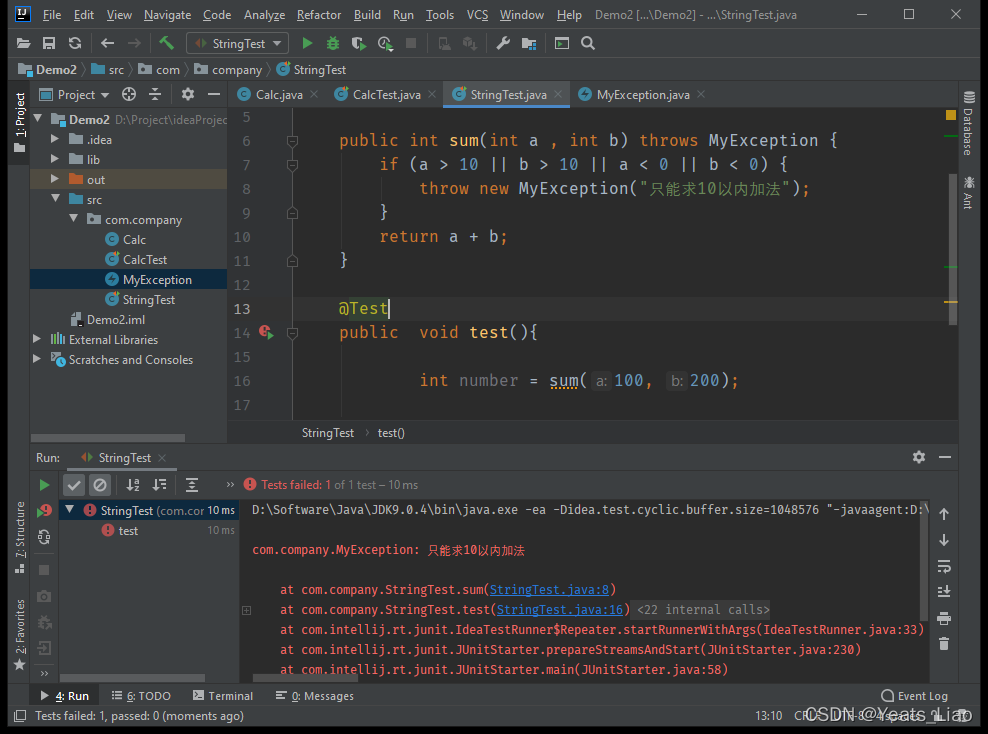Open Run panel settings gear
The height and width of the screenshot is (734, 988).
(x=918, y=457)
